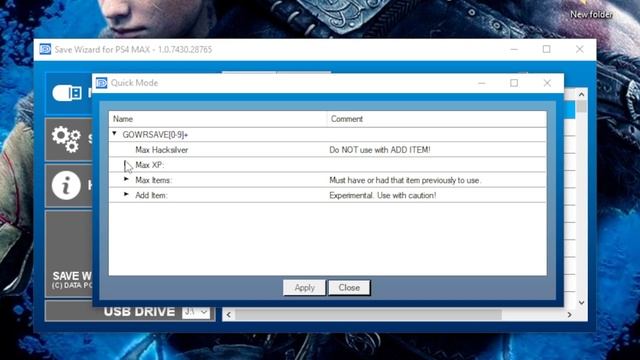This screenshot has width=640, height=360.
Task: Close the Quick Mode dialog with X
Action: (x=547, y=83)
